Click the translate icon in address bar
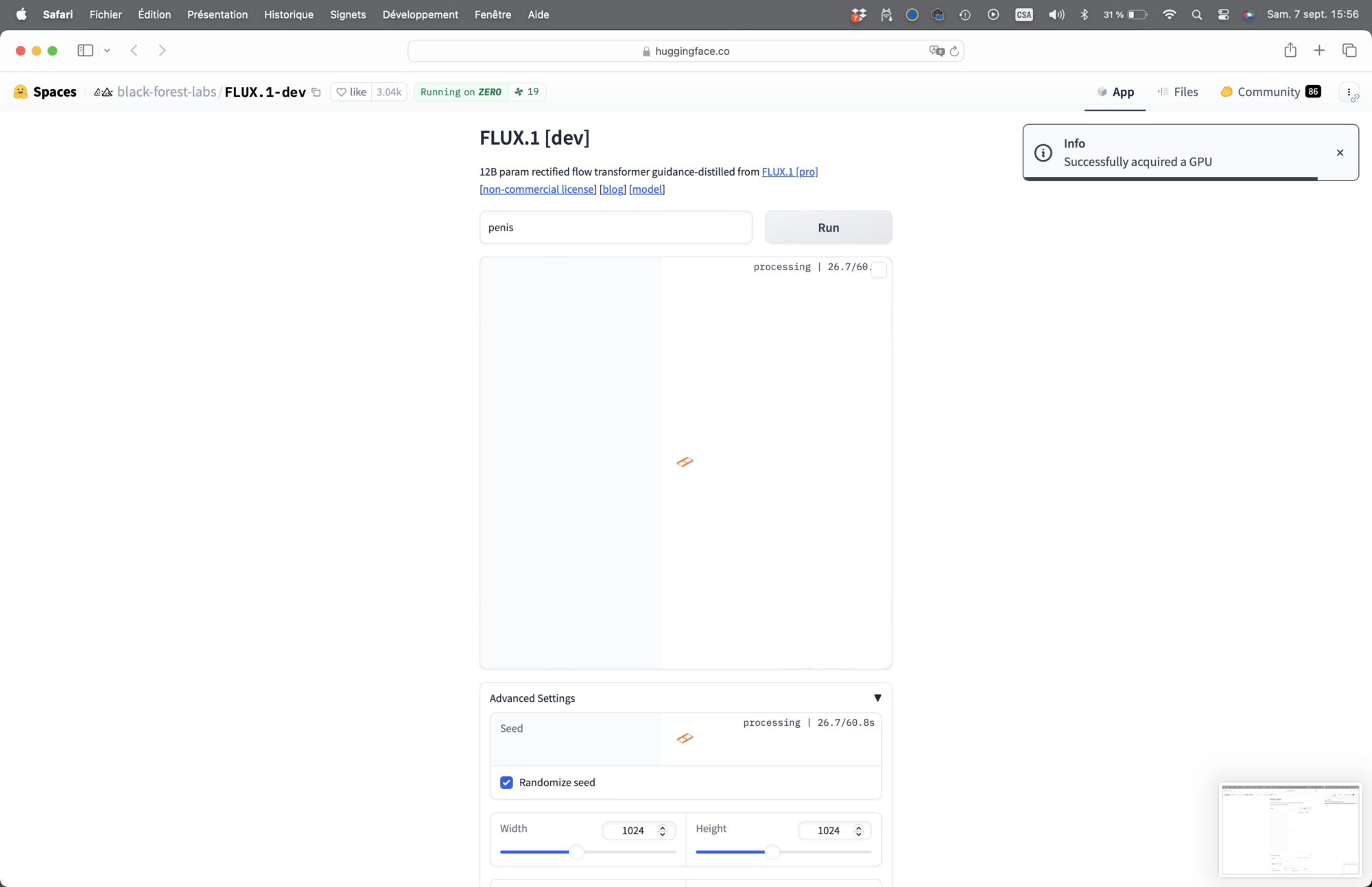The image size is (1372, 887). pyautogui.click(x=936, y=51)
